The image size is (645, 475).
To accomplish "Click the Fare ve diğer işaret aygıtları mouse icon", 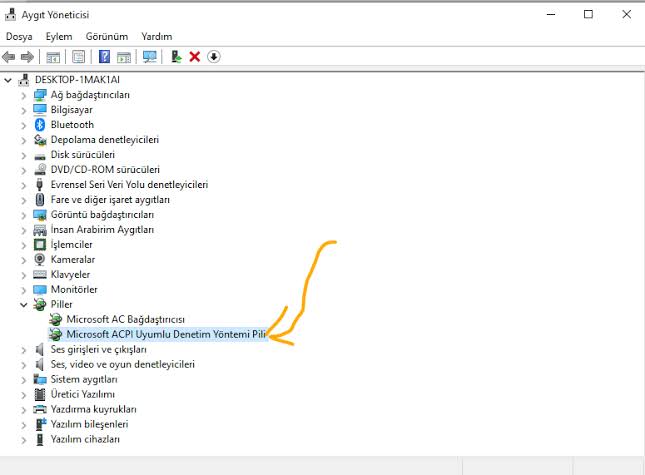I will tap(39, 199).
